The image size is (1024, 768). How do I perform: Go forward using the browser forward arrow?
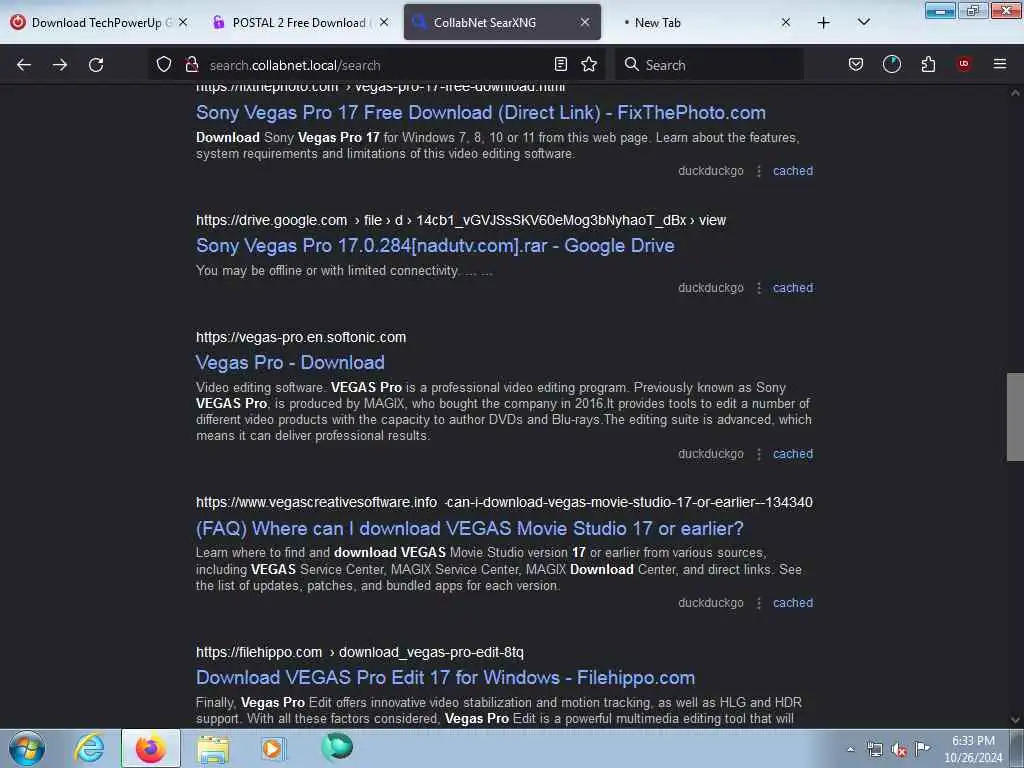60,65
